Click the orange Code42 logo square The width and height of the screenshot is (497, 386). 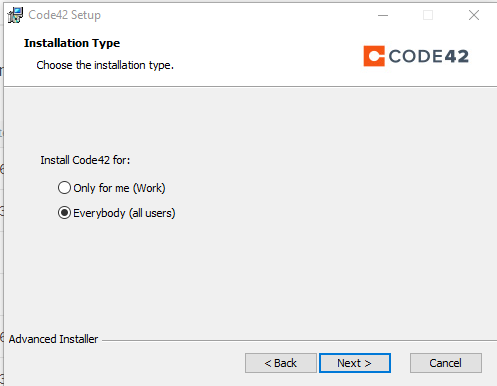tap(374, 56)
